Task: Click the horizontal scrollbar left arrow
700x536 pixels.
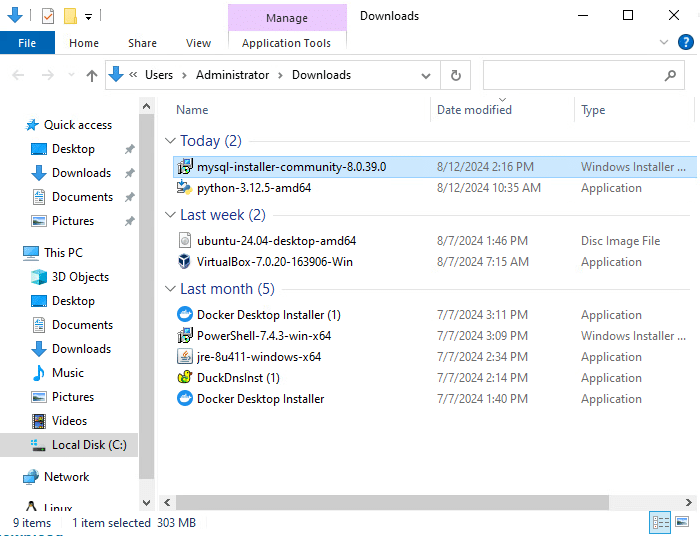Action: coord(167,502)
